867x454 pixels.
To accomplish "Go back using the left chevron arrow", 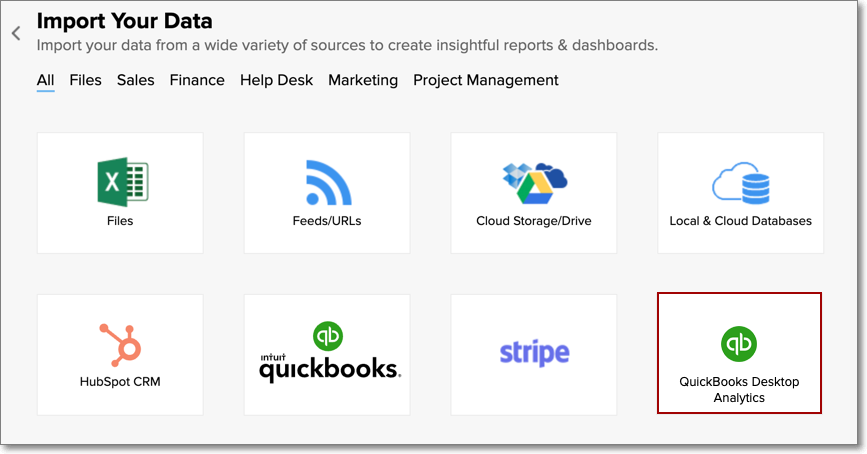I will [x=16, y=33].
